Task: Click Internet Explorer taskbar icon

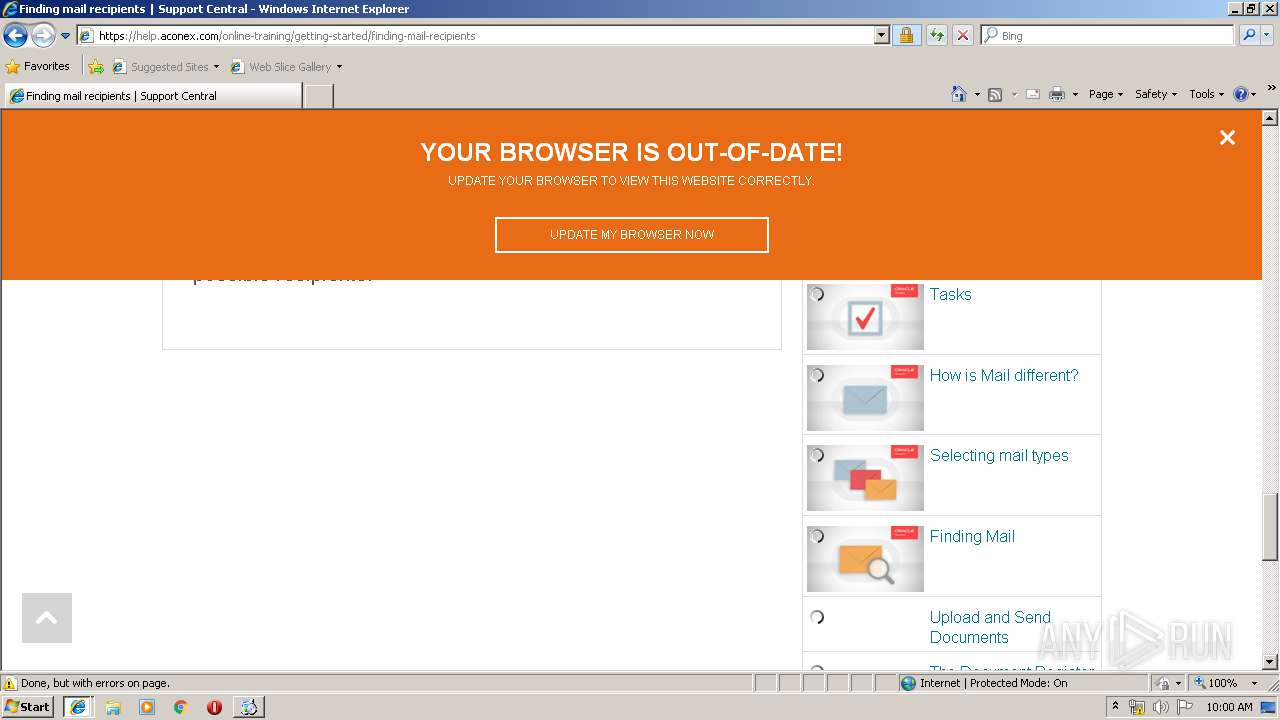Action: coord(77,707)
